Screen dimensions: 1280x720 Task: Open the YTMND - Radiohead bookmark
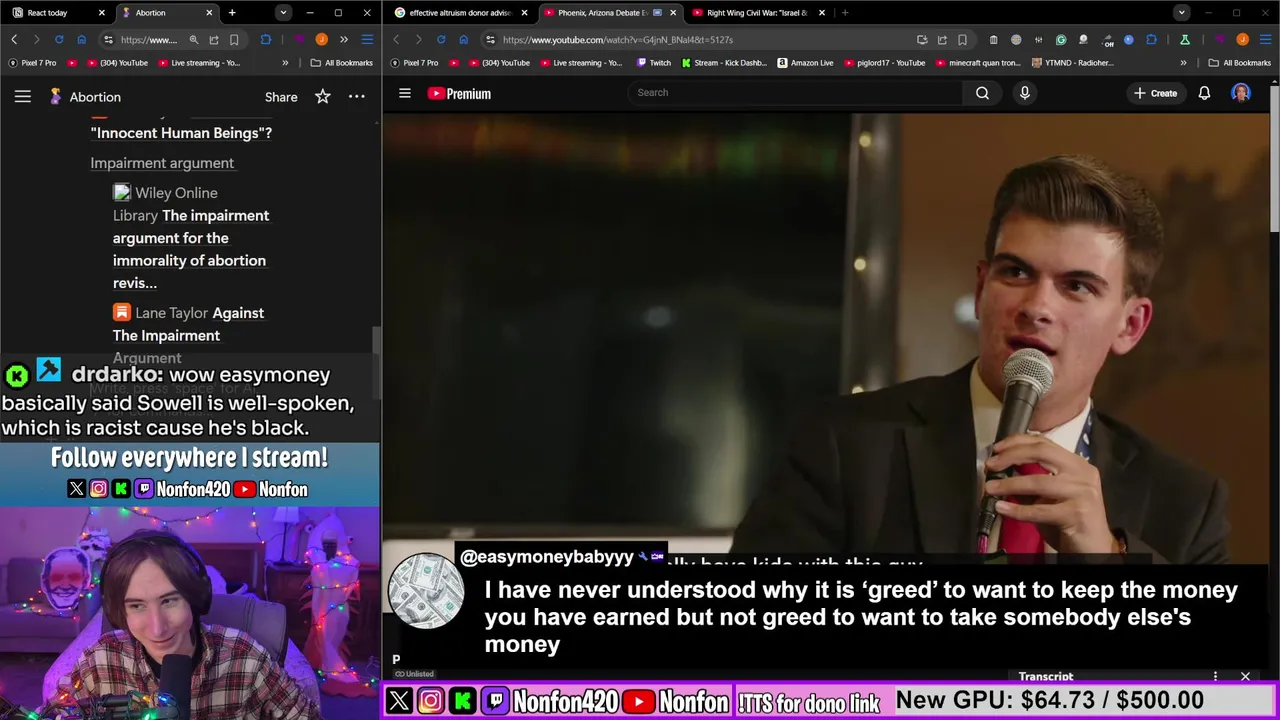(x=1072, y=63)
